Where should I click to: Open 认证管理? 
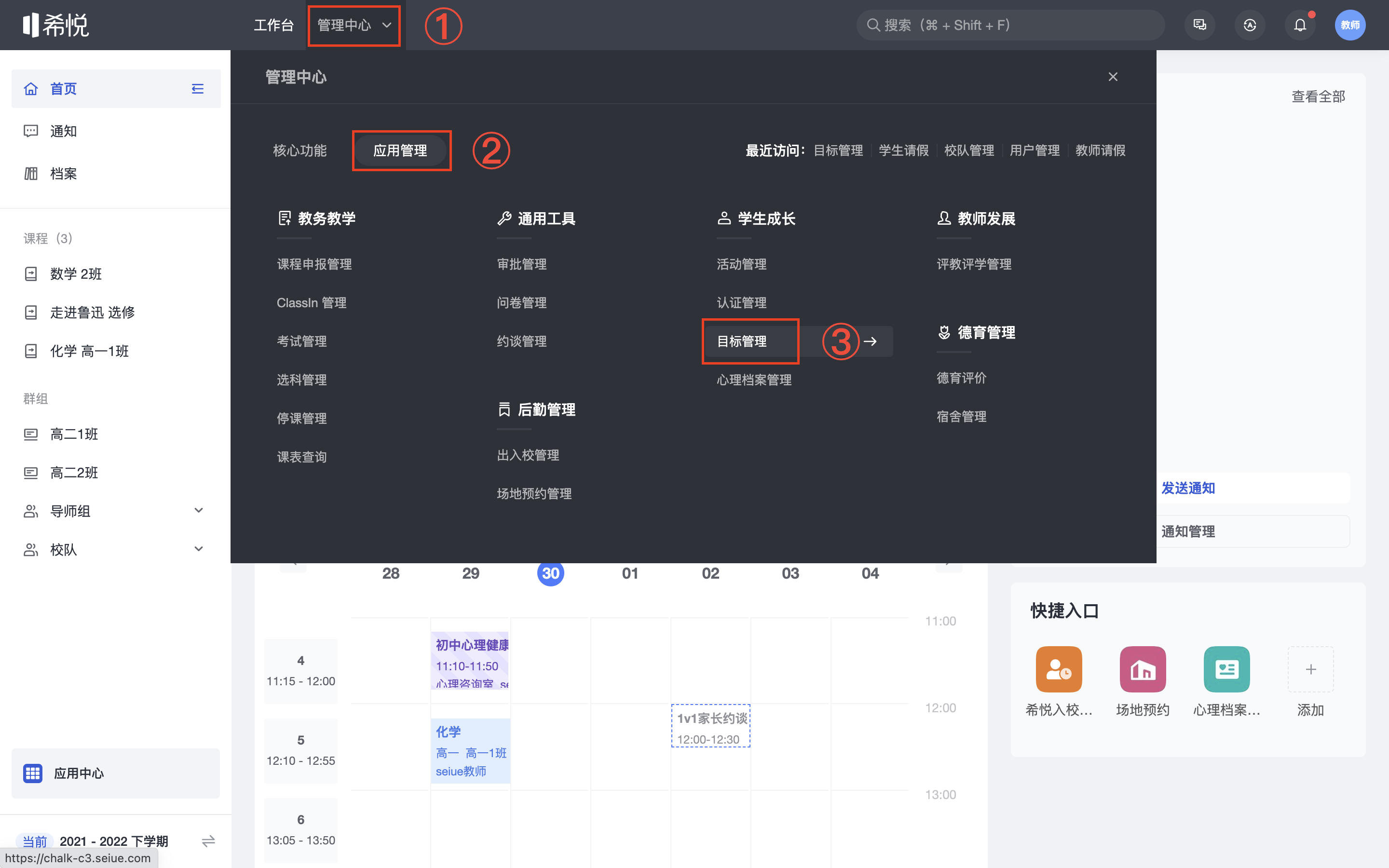pyautogui.click(x=741, y=302)
